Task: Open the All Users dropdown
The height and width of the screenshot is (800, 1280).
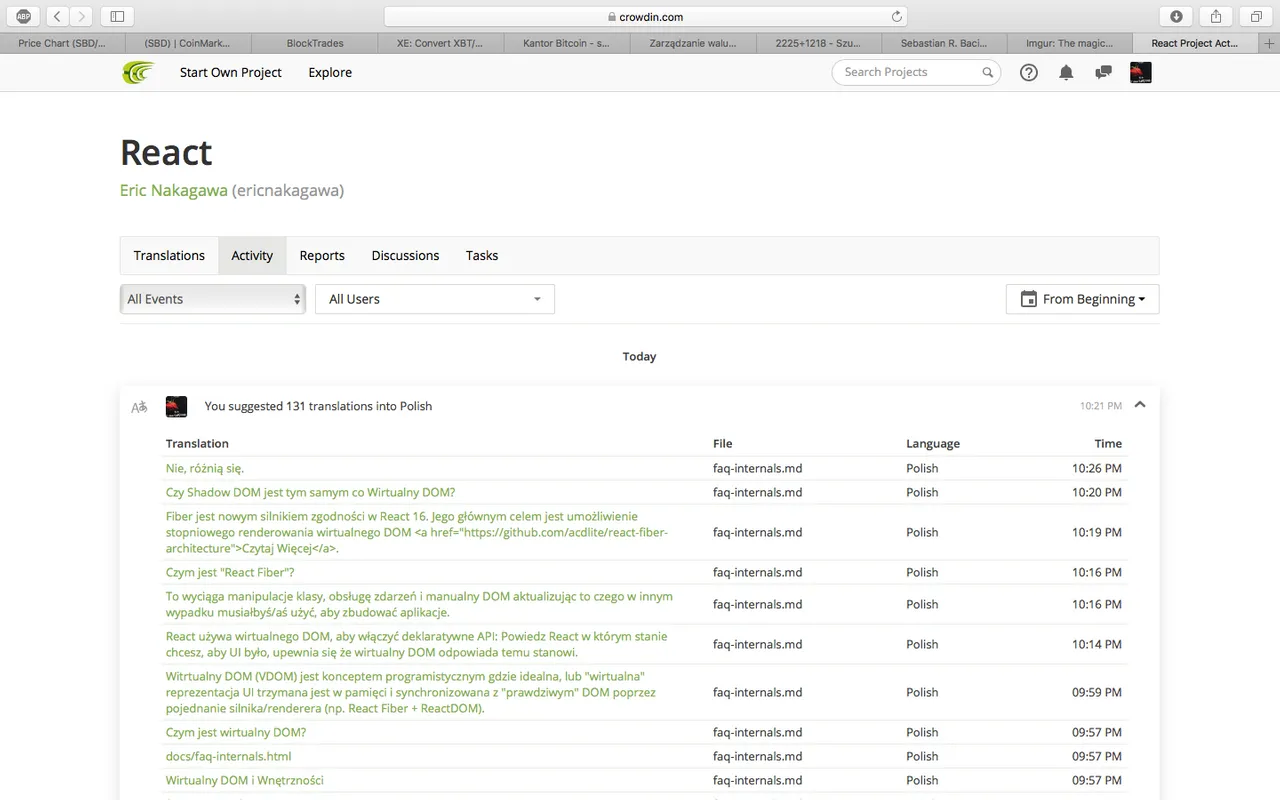Action: [435, 299]
